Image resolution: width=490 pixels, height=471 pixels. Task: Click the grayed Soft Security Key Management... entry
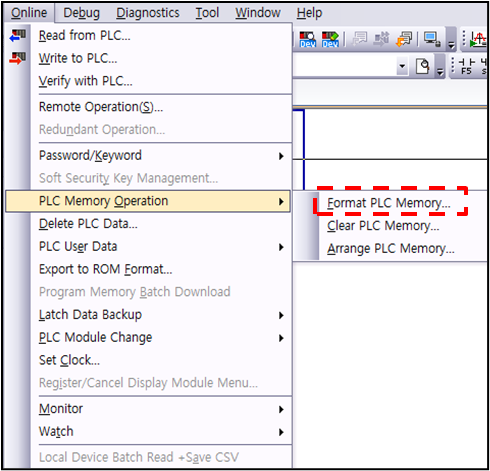click(x=129, y=178)
